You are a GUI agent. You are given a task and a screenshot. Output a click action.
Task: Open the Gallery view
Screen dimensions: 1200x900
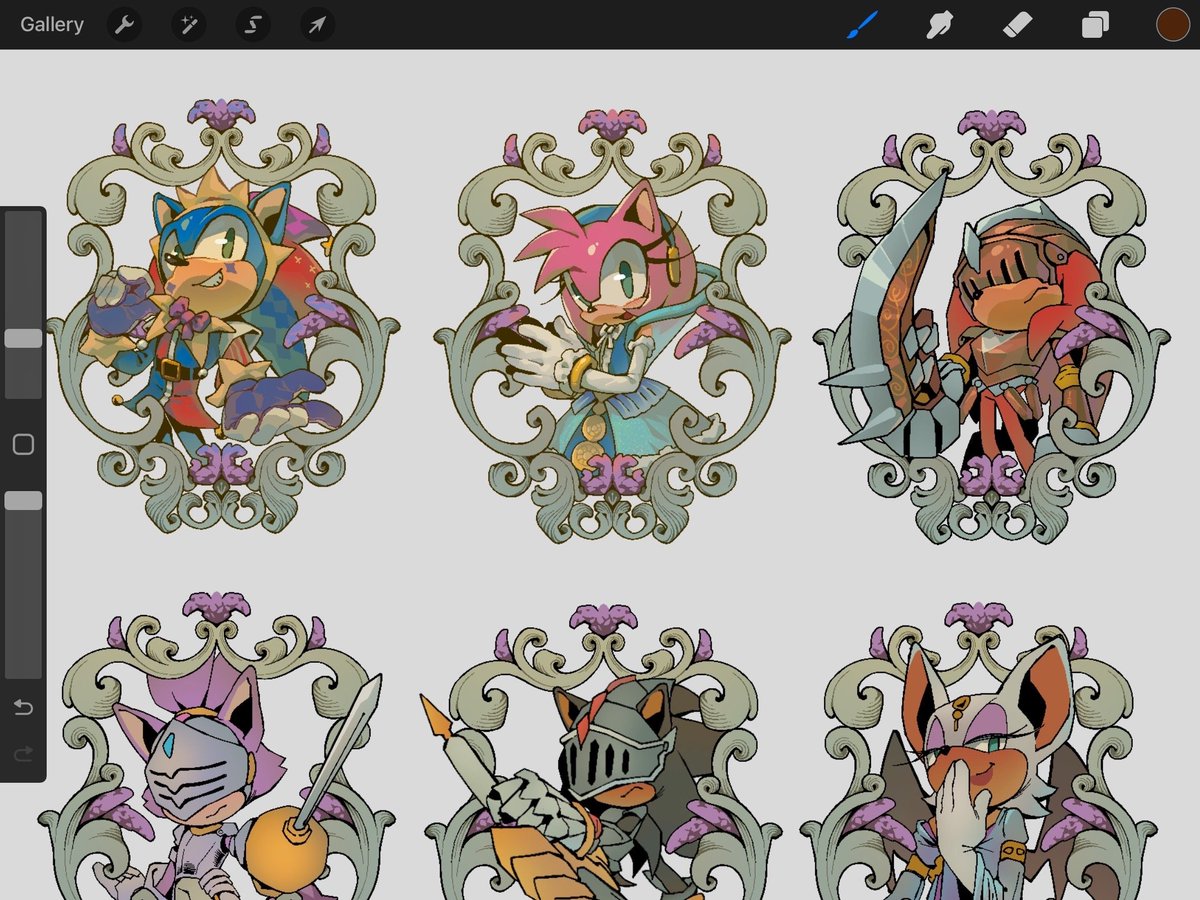[x=52, y=24]
